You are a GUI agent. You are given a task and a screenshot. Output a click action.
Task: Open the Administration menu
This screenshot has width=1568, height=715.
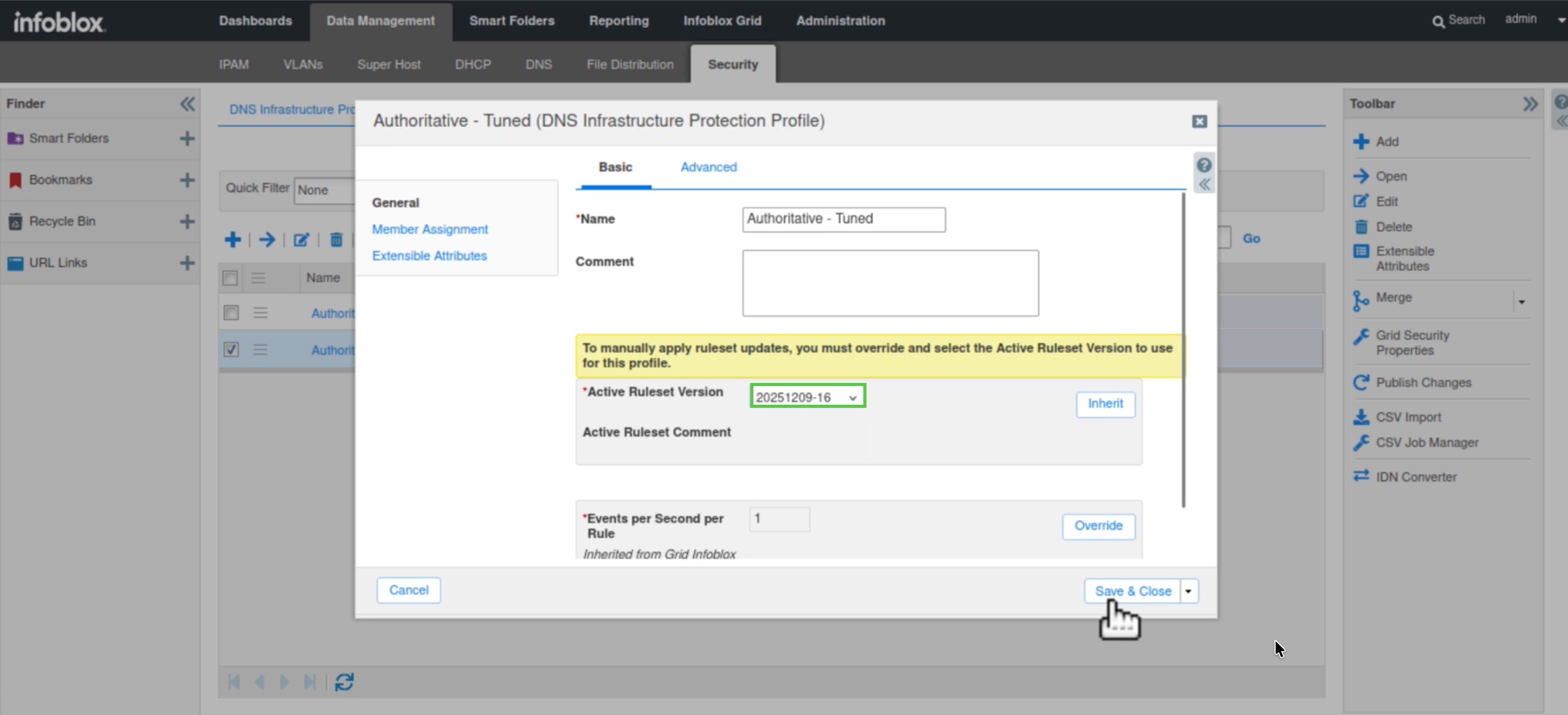(841, 21)
